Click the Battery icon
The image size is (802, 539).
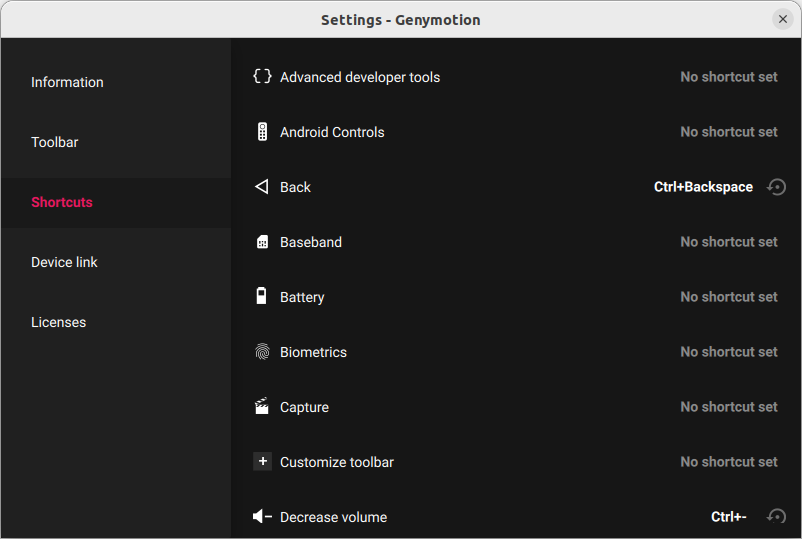point(262,297)
